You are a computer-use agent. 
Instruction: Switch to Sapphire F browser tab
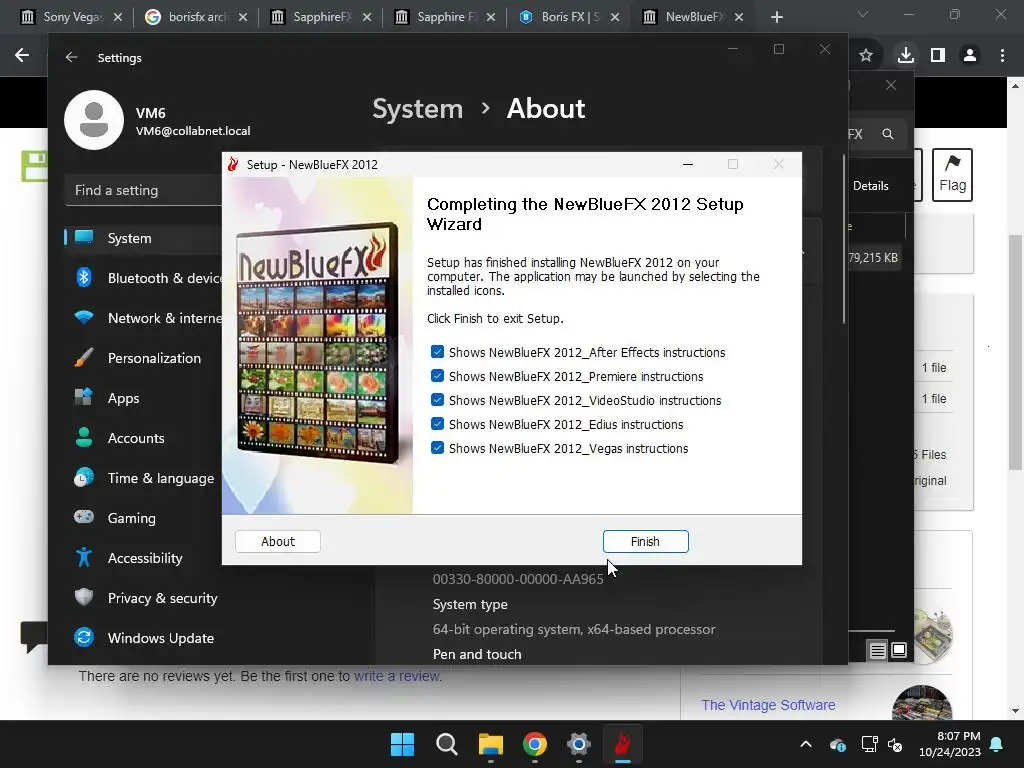[445, 17]
